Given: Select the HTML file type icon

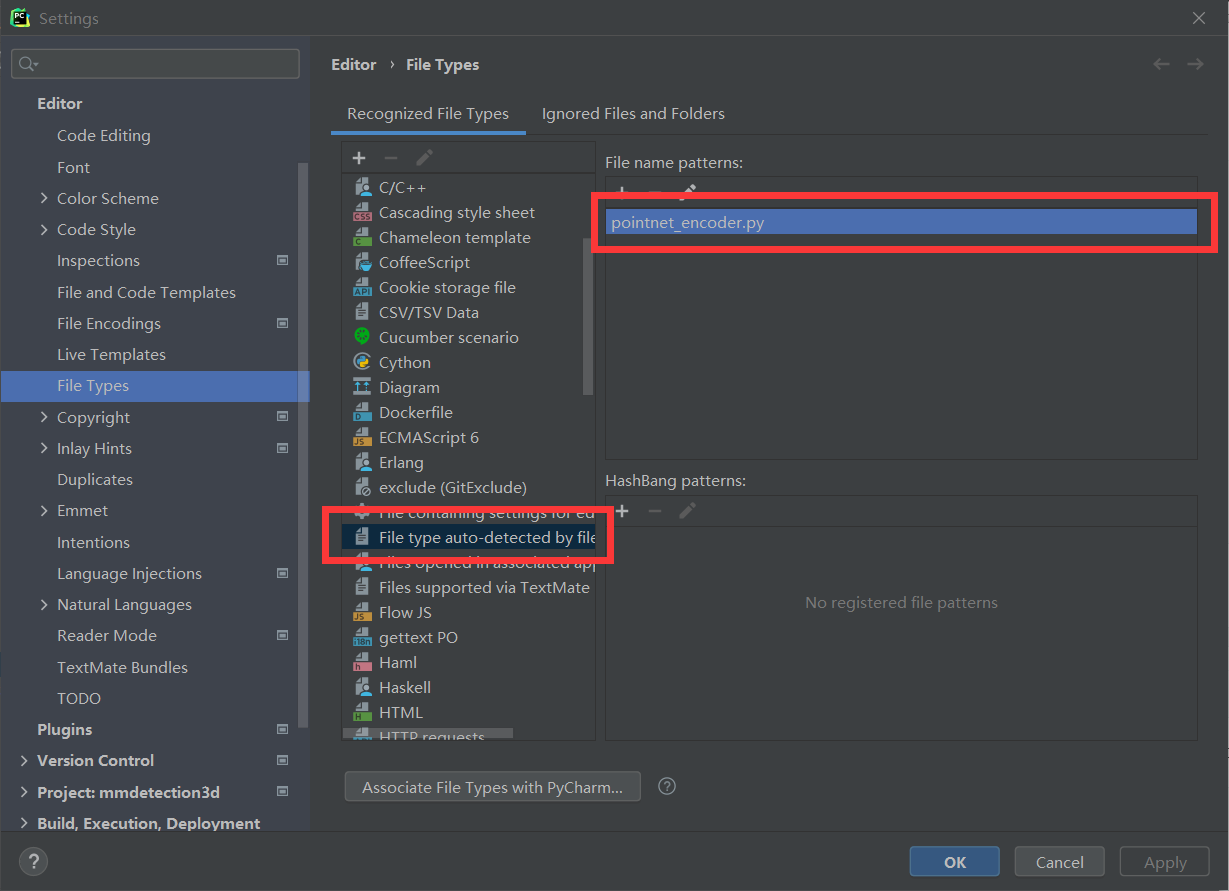Looking at the screenshot, I should (x=362, y=712).
